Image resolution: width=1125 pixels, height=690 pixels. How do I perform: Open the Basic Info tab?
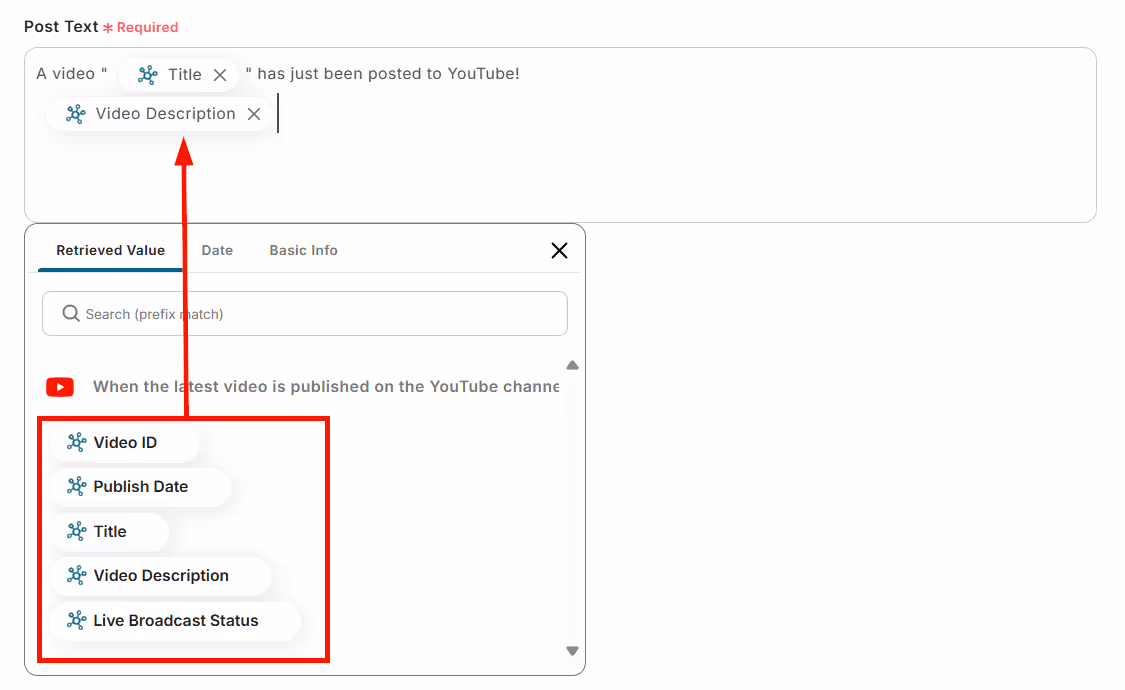(303, 250)
